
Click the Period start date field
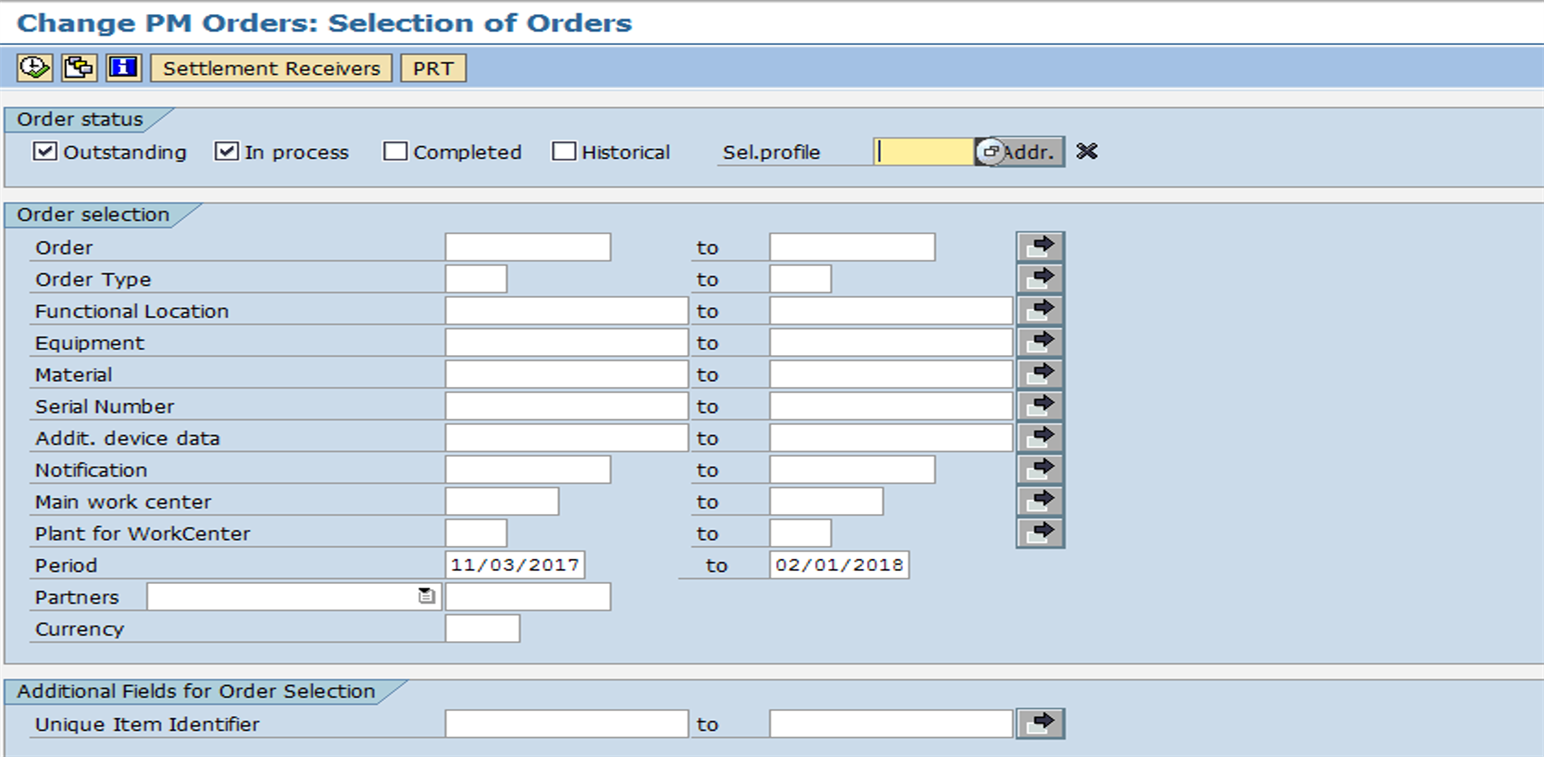[x=515, y=565]
